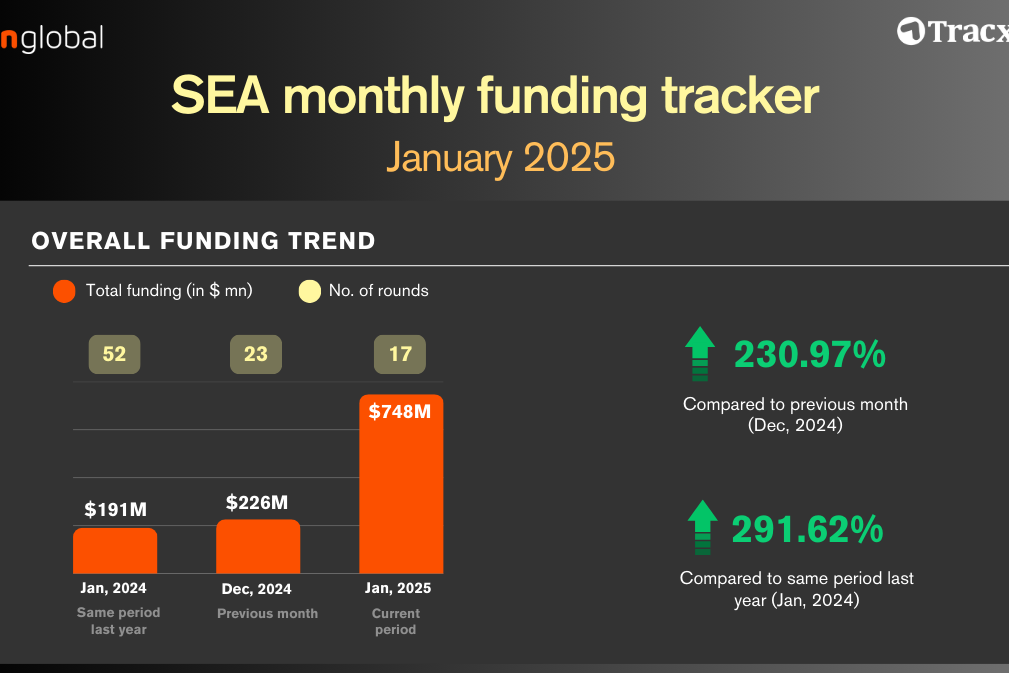Click the Tracxn logo icon

(911, 32)
